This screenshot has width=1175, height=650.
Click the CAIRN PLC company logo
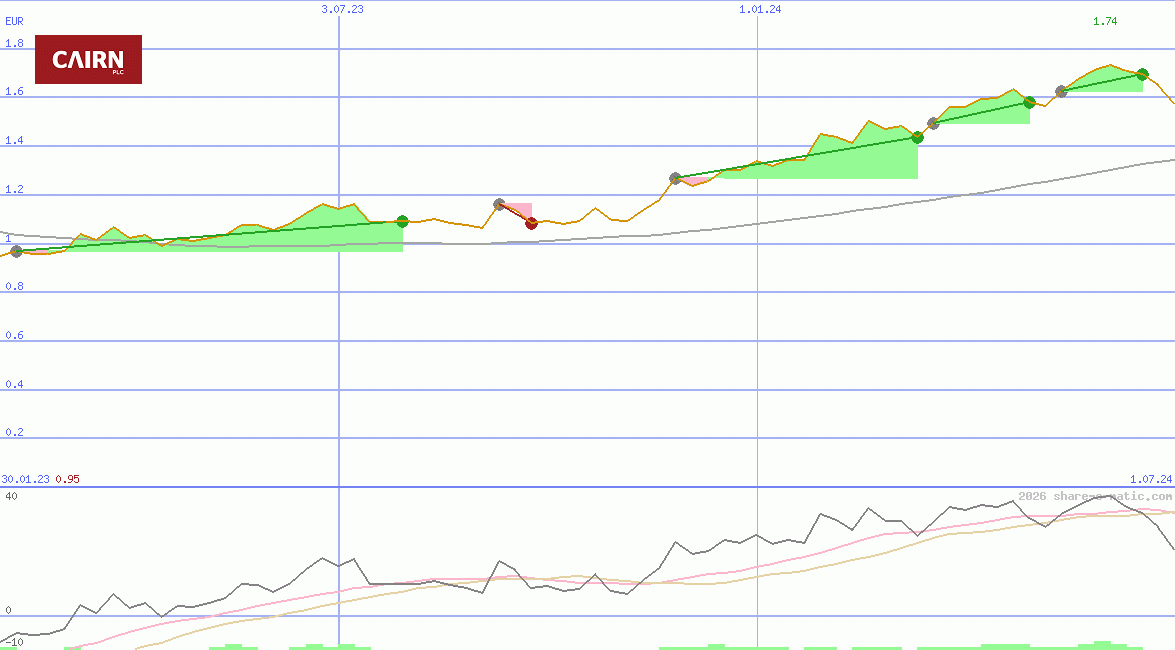[88, 59]
